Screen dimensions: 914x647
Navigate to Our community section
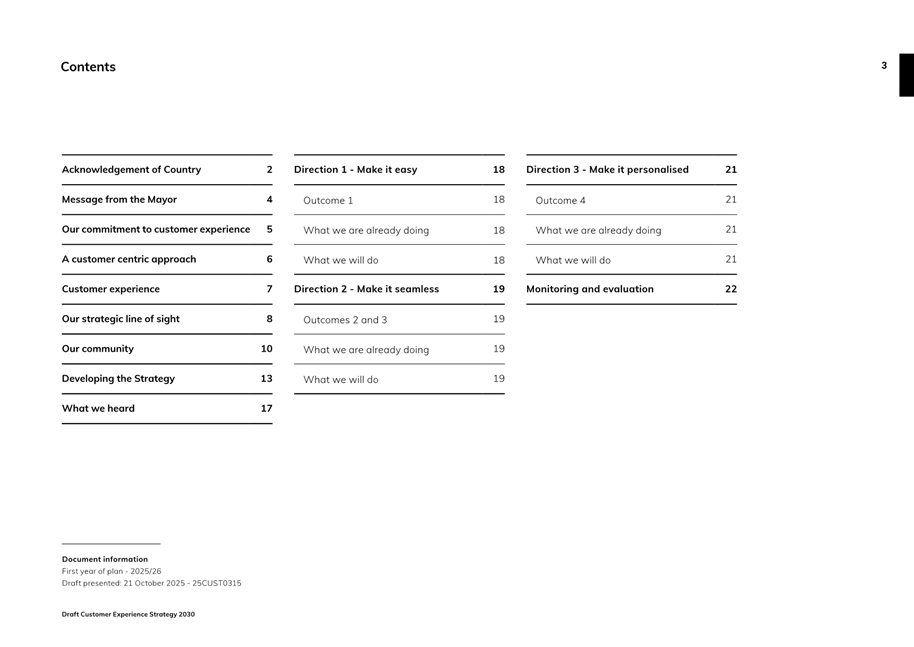[98, 349]
